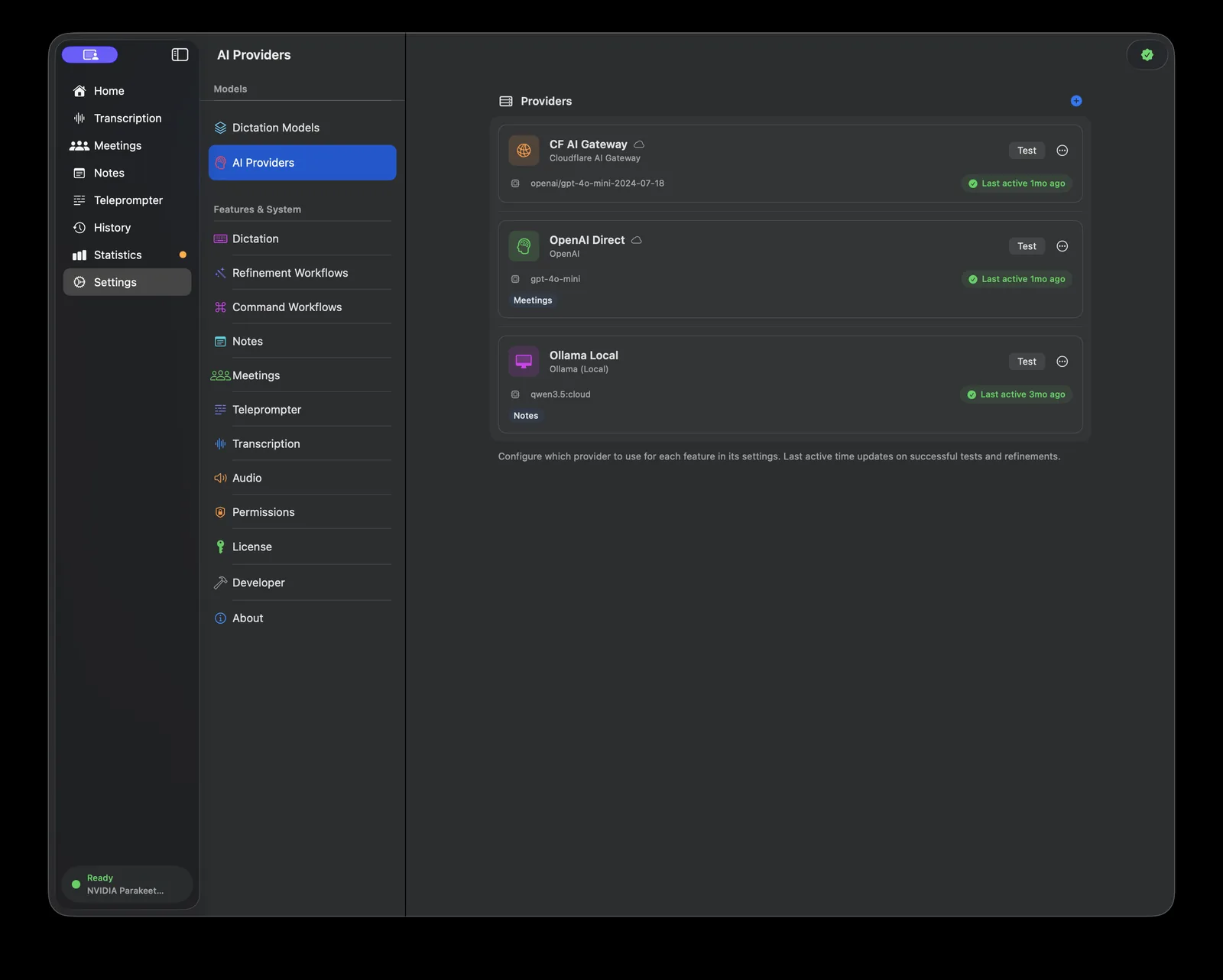Click the Settings gear icon
1223x980 pixels.
(x=79, y=282)
